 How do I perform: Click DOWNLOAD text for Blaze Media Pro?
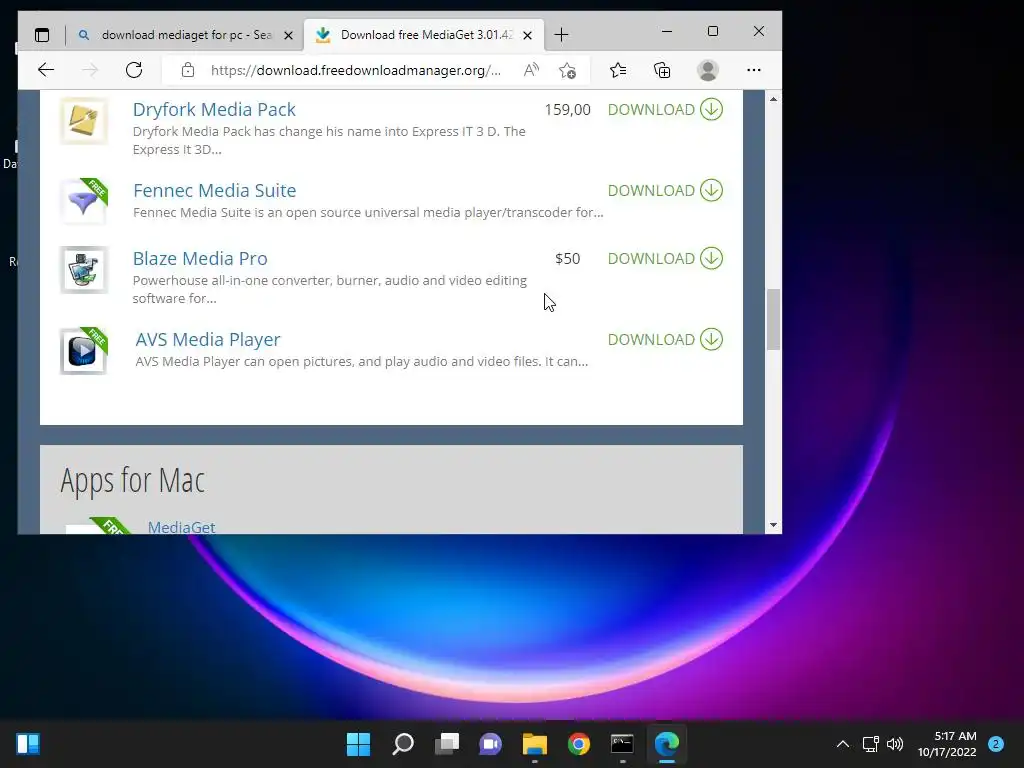[651, 258]
